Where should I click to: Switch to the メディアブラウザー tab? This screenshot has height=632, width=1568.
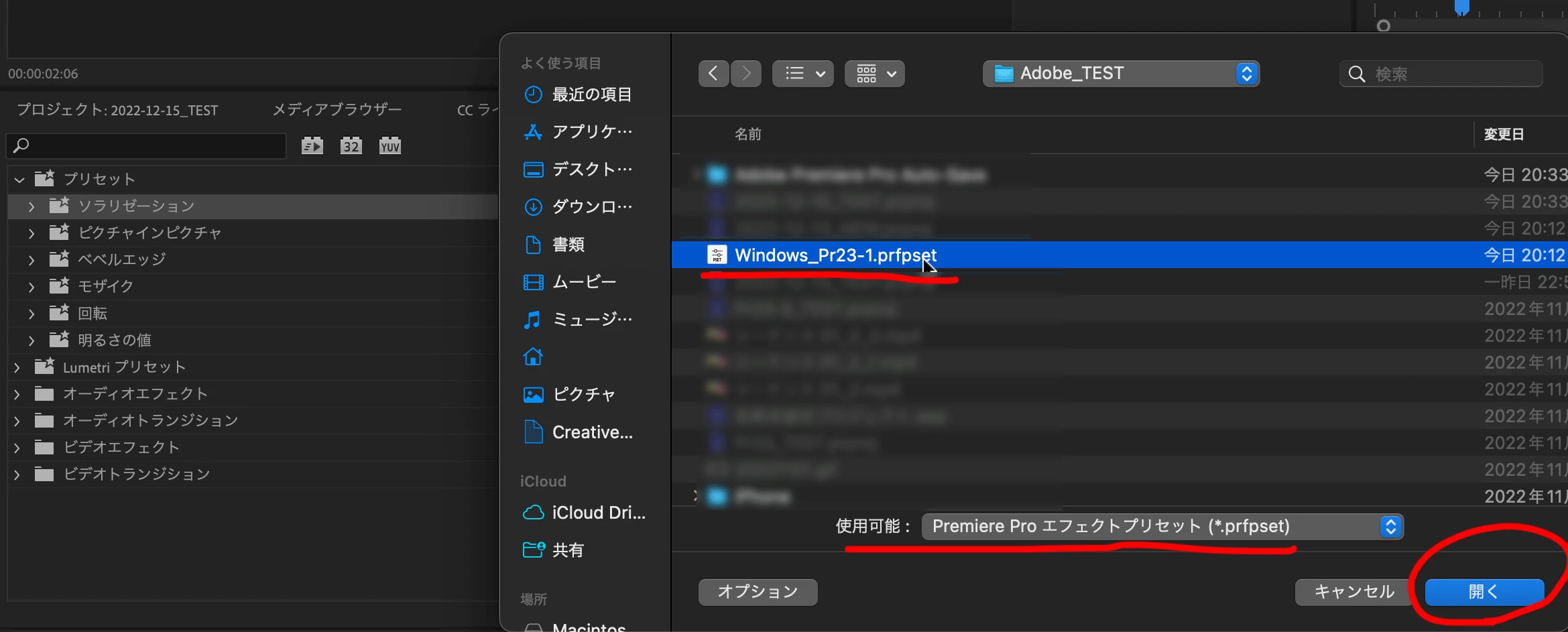[x=337, y=109]
